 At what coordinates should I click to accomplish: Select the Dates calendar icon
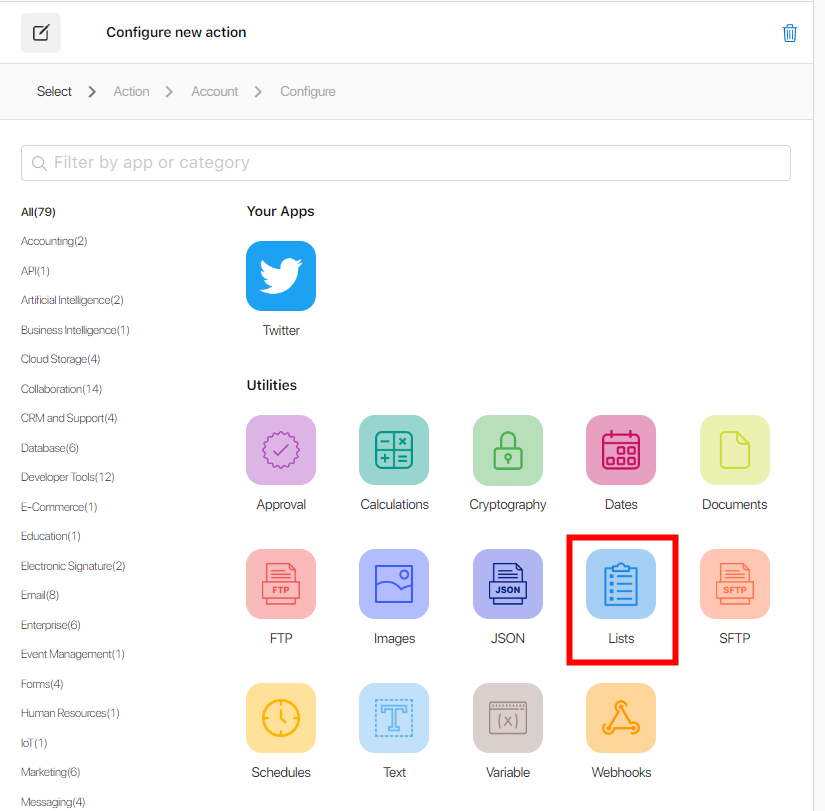pos(621,450)
